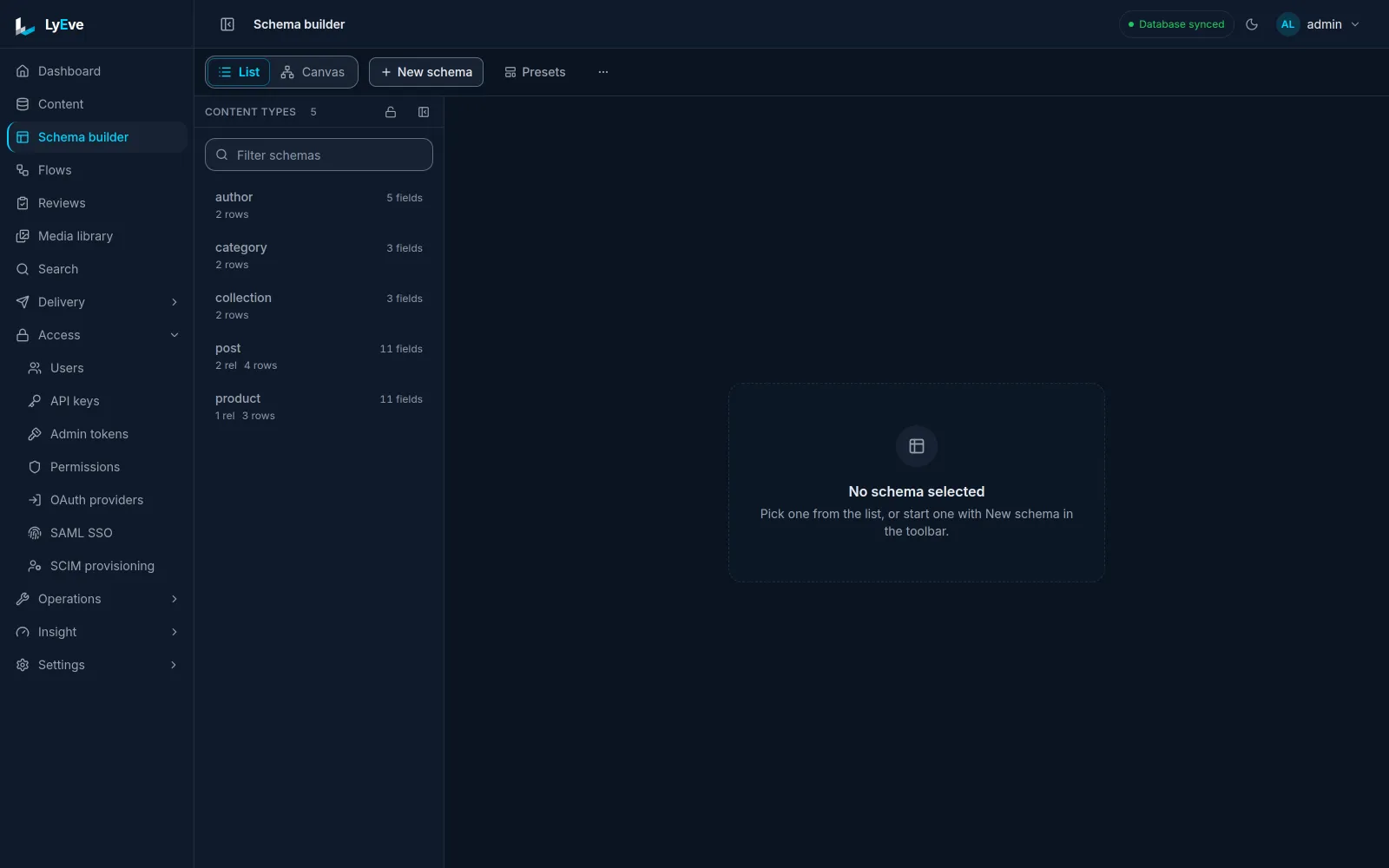Open SCIM provisioning page
This screenshot has height=868, width=1389.
click(x=103, y=566)
